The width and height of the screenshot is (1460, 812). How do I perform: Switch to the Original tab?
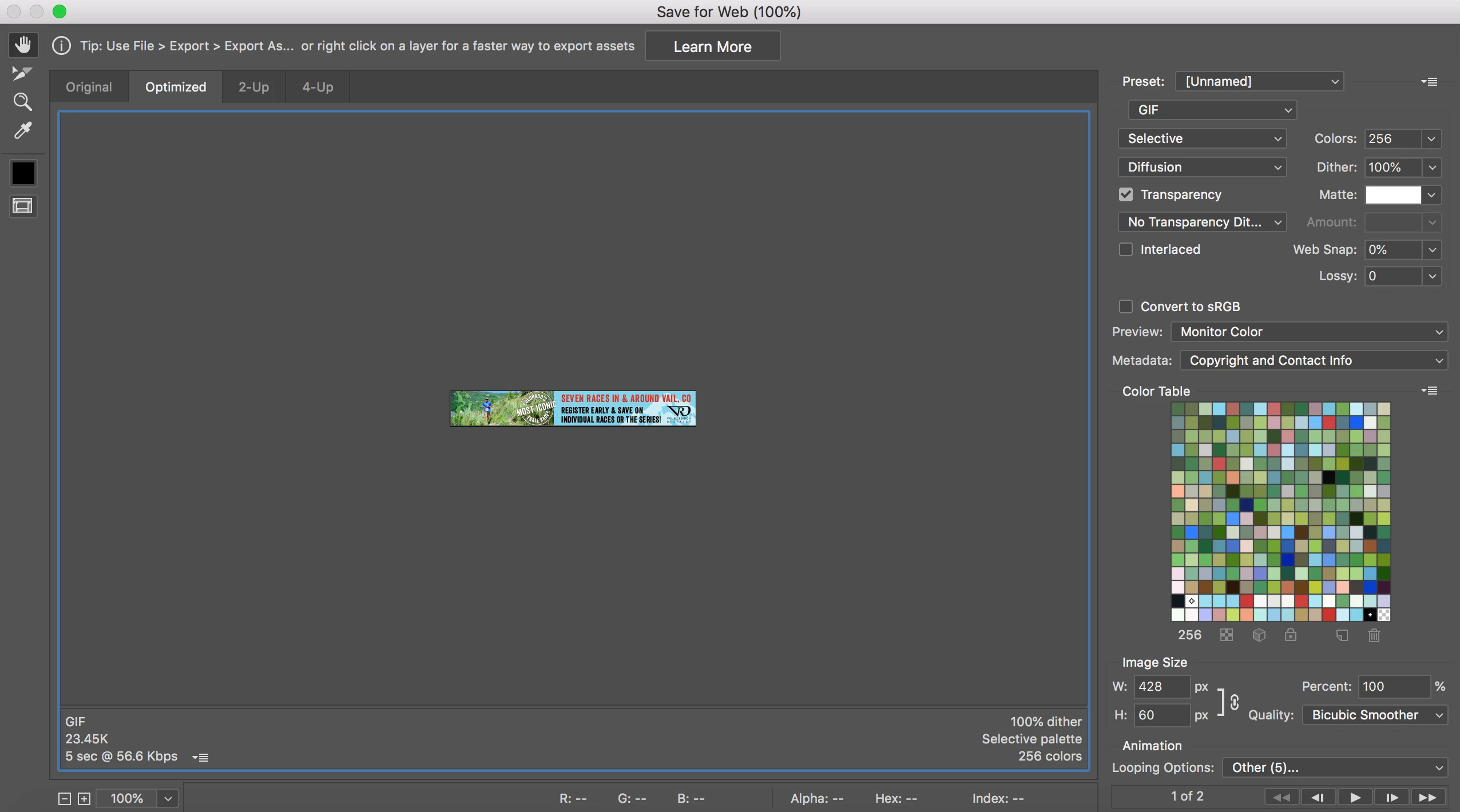point(89,87)
